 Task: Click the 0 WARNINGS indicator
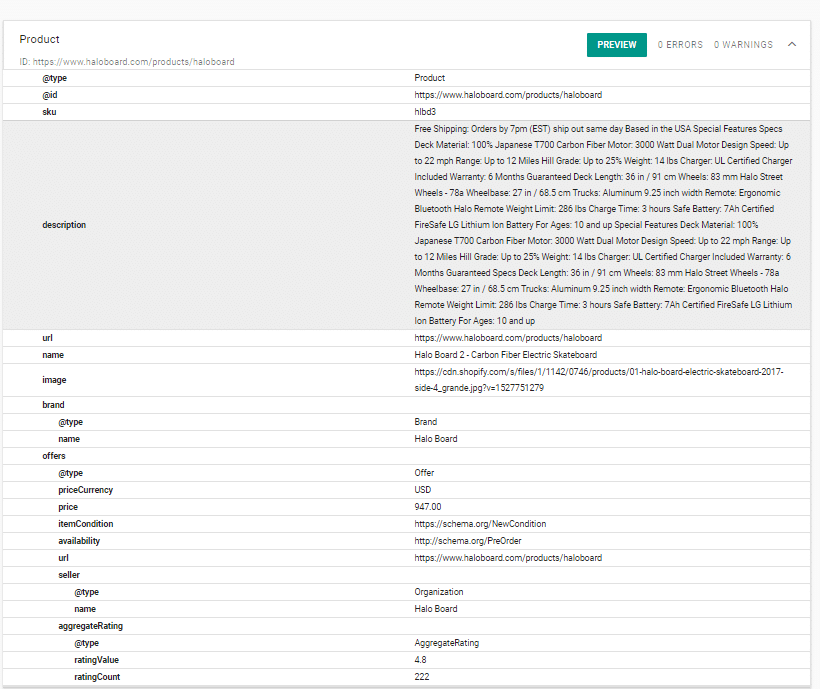click(743, 45)
